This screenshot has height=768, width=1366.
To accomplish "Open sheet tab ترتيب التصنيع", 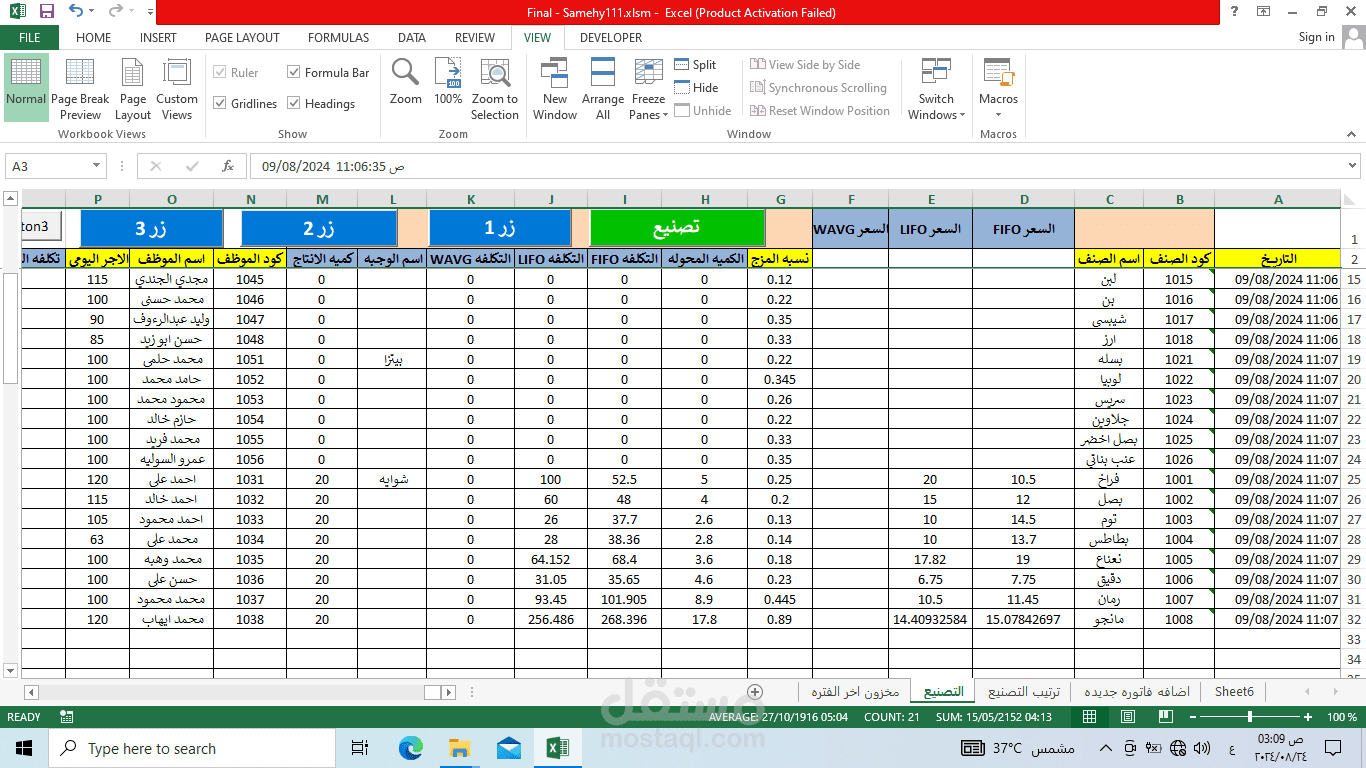I will 1023,692.
